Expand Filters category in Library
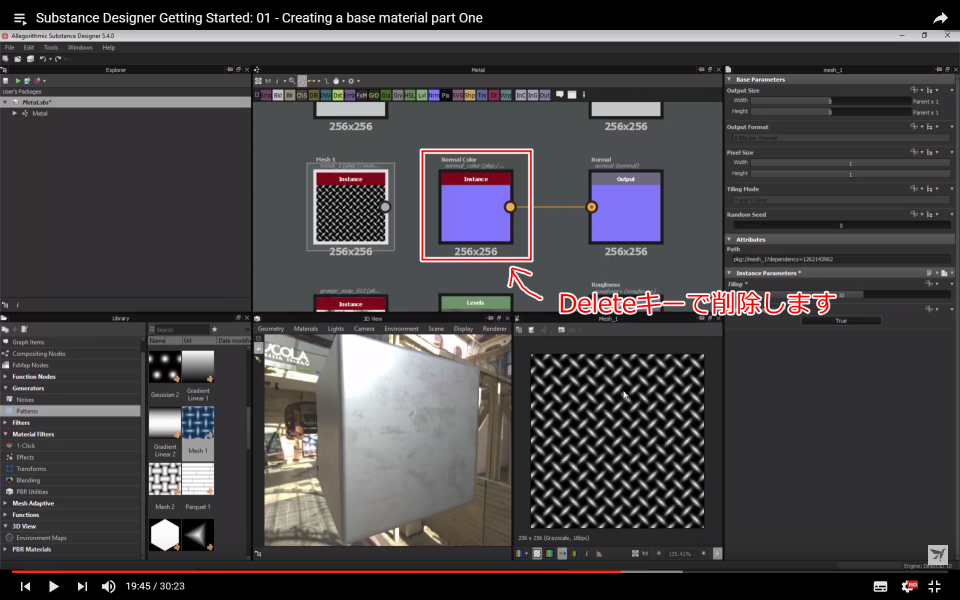The image size is (960, 600). [6, 422]
